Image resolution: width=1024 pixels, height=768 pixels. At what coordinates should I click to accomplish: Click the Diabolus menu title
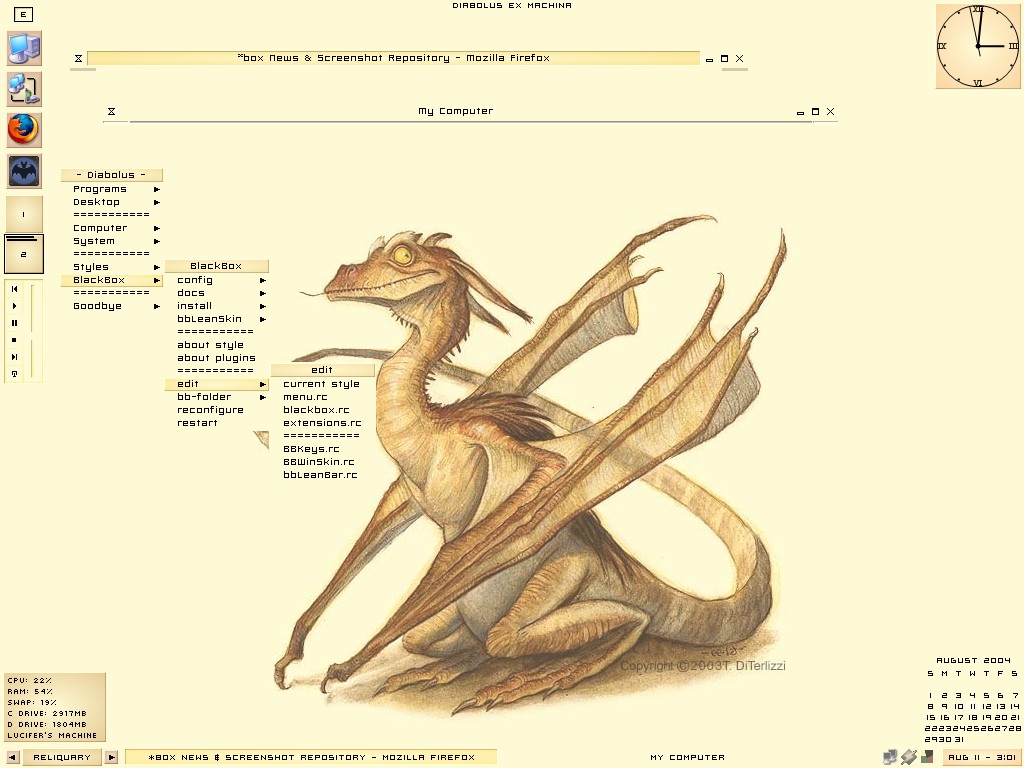[x=112, y=175]
